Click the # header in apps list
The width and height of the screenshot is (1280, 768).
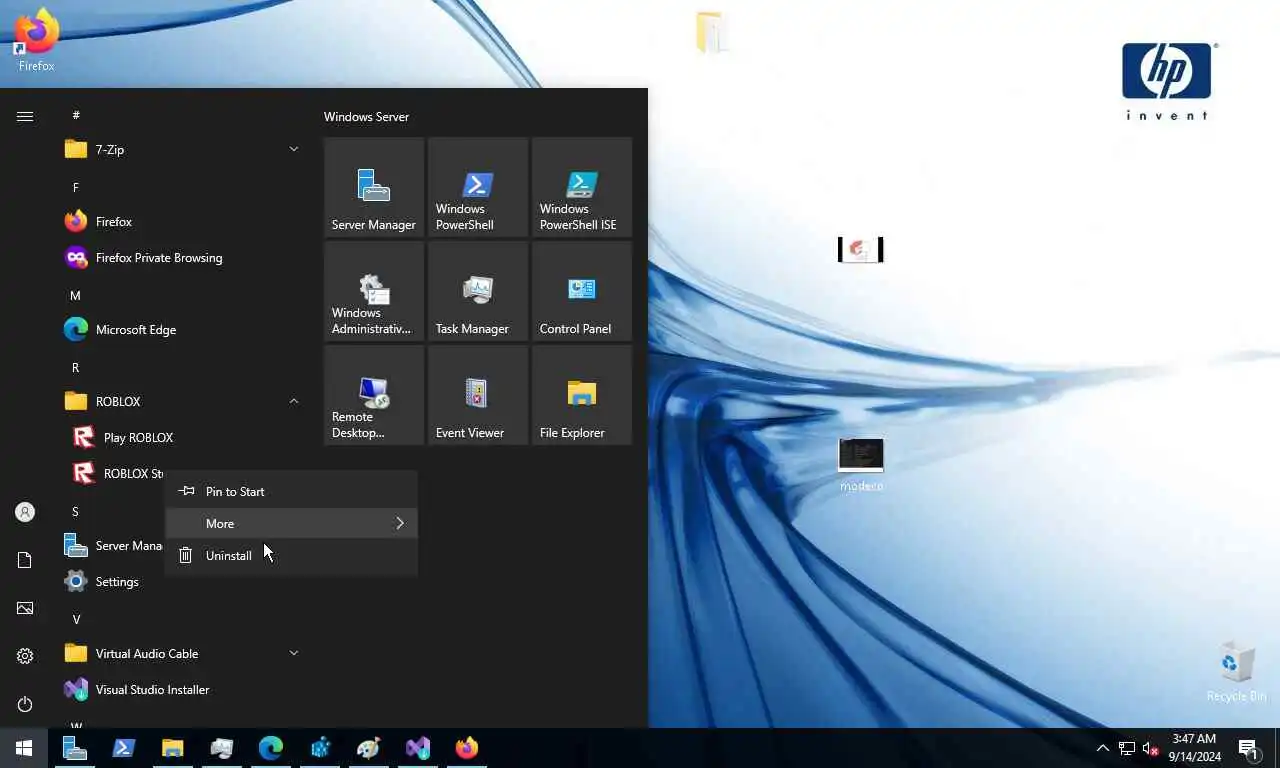[x=76, y=115]
